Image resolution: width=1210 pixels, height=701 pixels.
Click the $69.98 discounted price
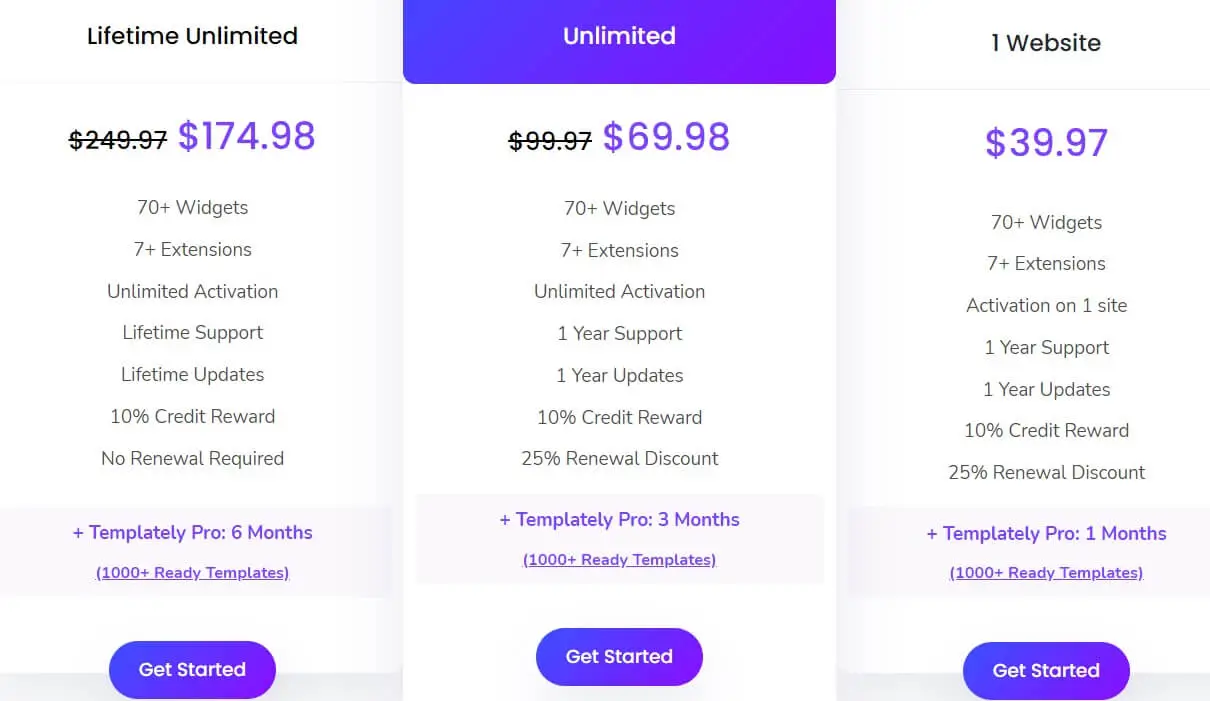[666, 137]
